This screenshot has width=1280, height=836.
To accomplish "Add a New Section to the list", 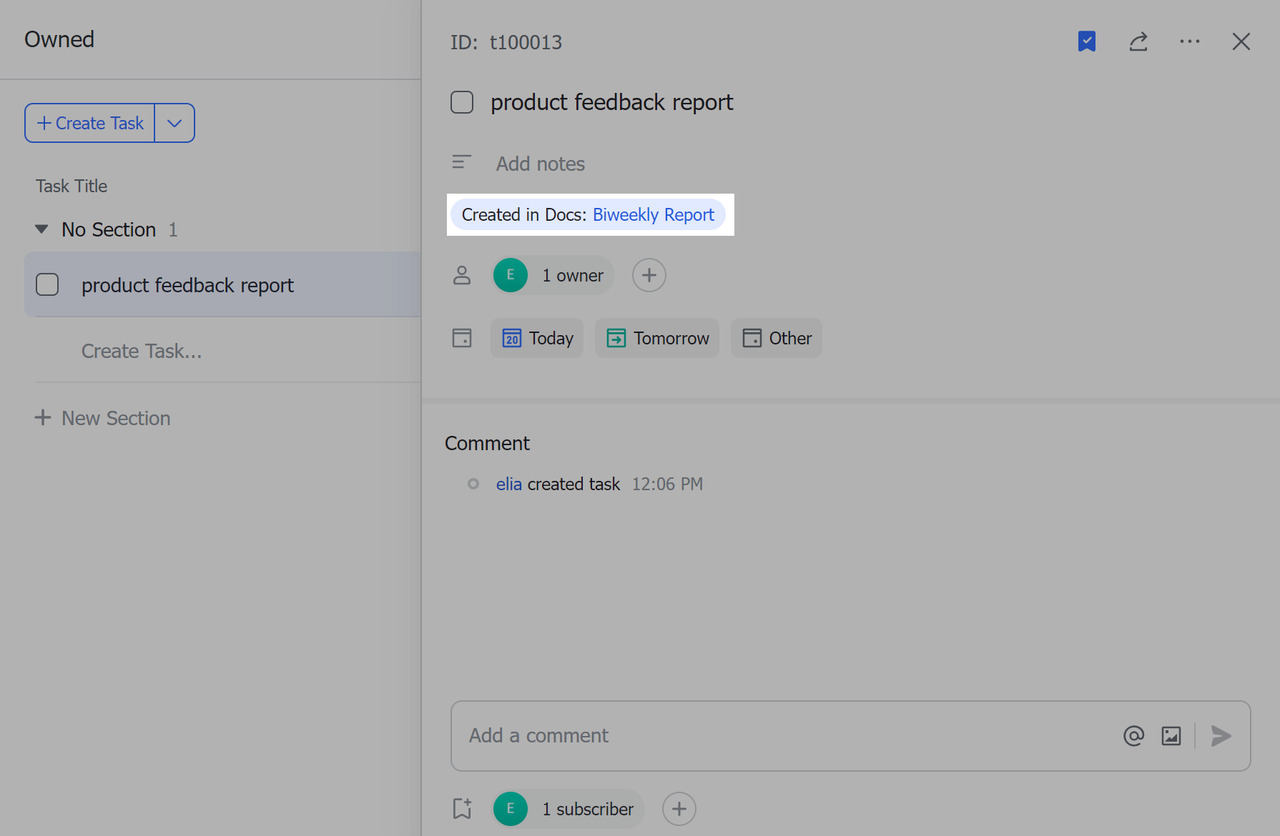I will coord(103,418).
